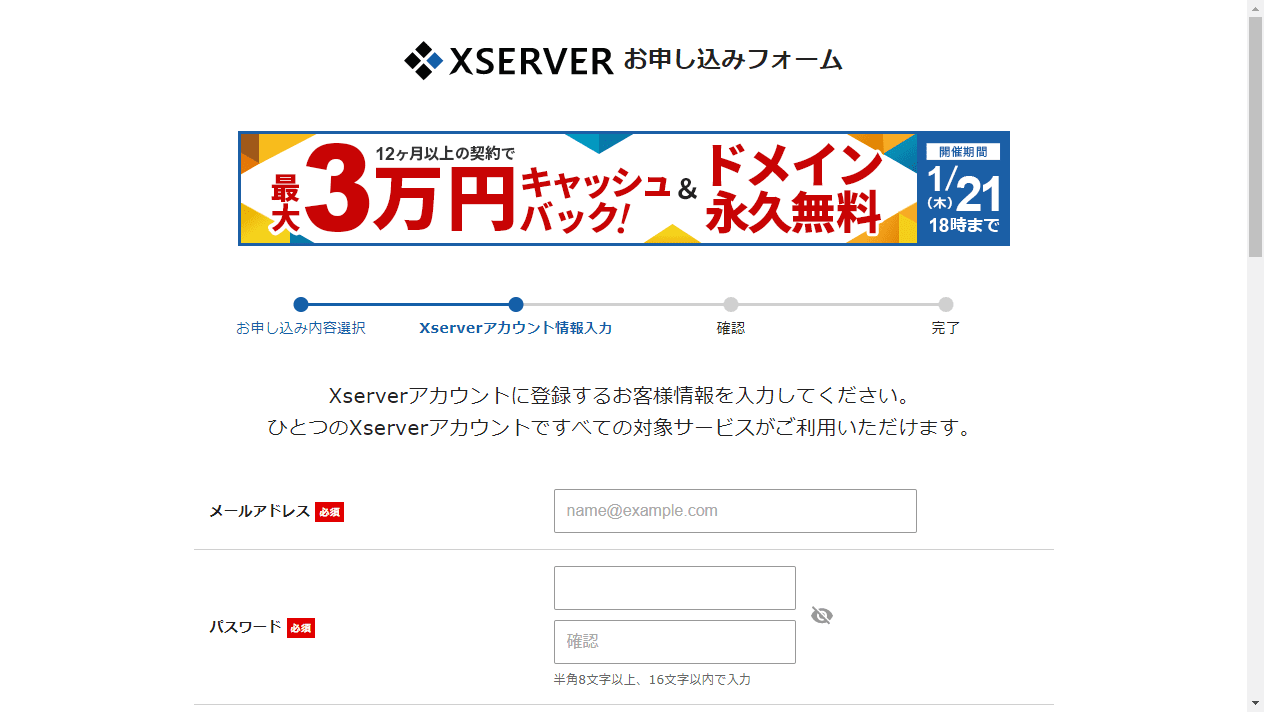Click the 確認 step label
The image size is (1264, 712).
pyautogui.click(x=731, y=328)
